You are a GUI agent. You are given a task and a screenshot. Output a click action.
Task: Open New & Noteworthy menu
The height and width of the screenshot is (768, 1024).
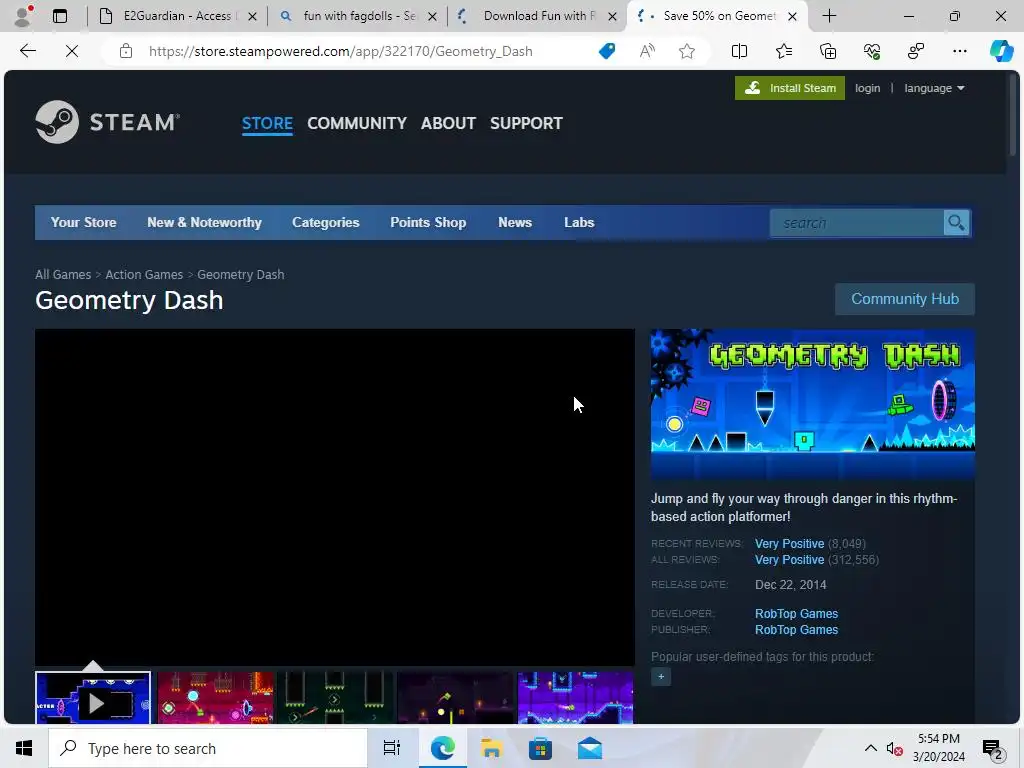pos(204,223)
